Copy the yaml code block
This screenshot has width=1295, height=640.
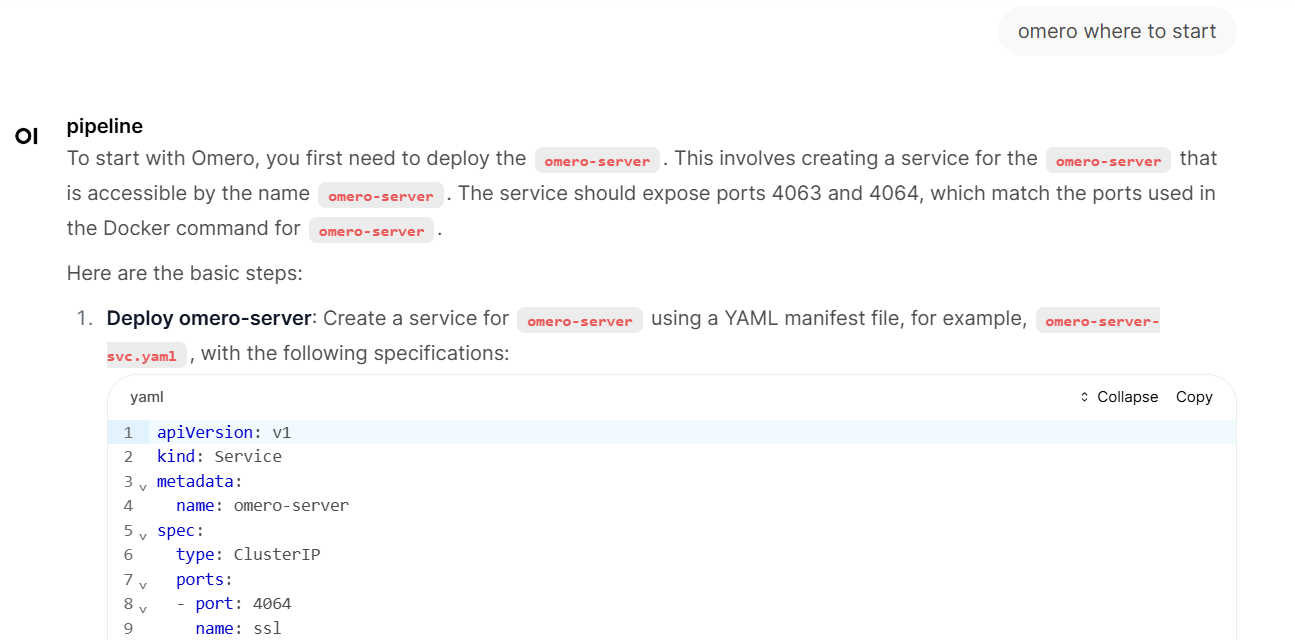1193,397
